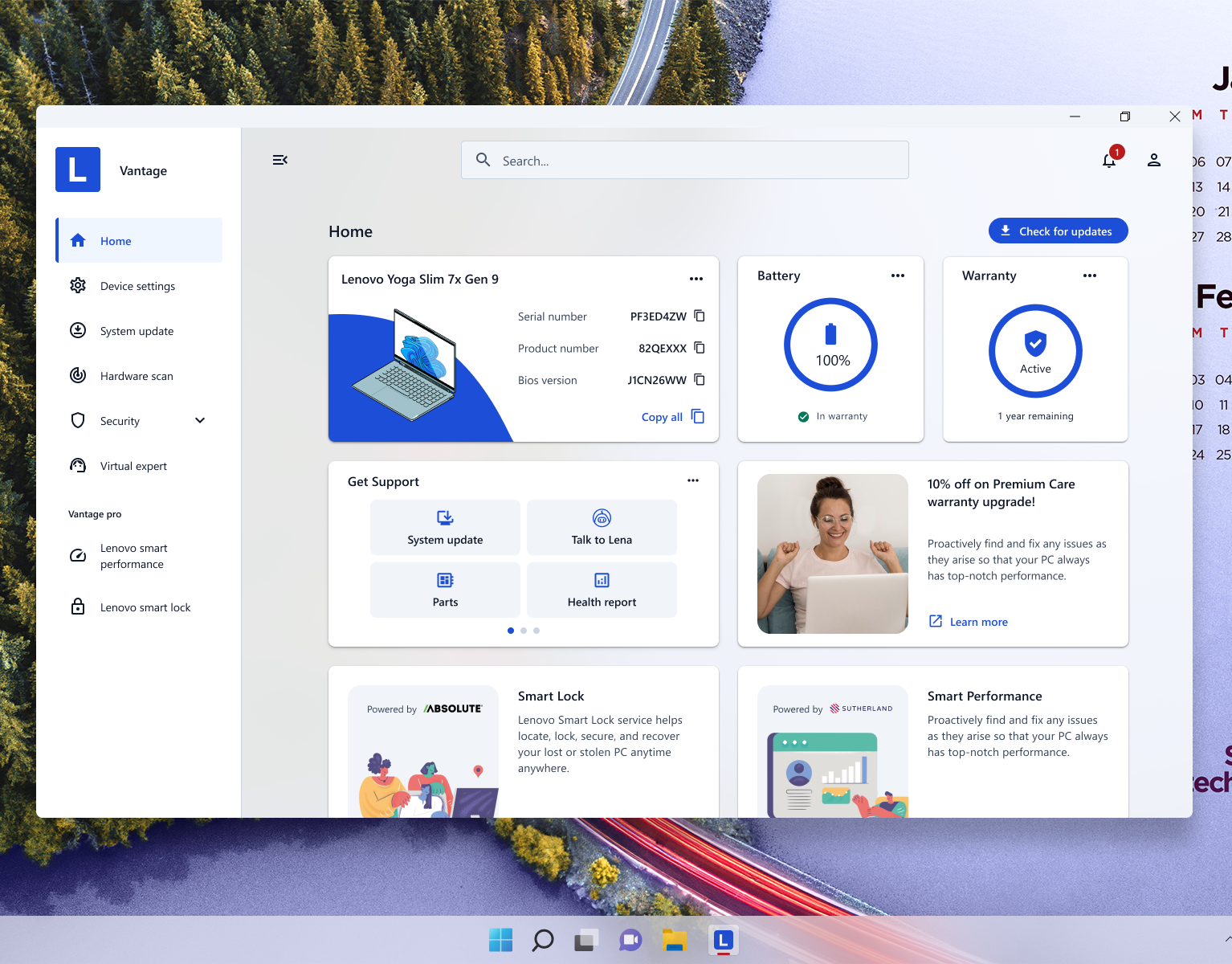Click Check for updates button
This screenshot has width=1232, height=964.
click(1058, 231)
